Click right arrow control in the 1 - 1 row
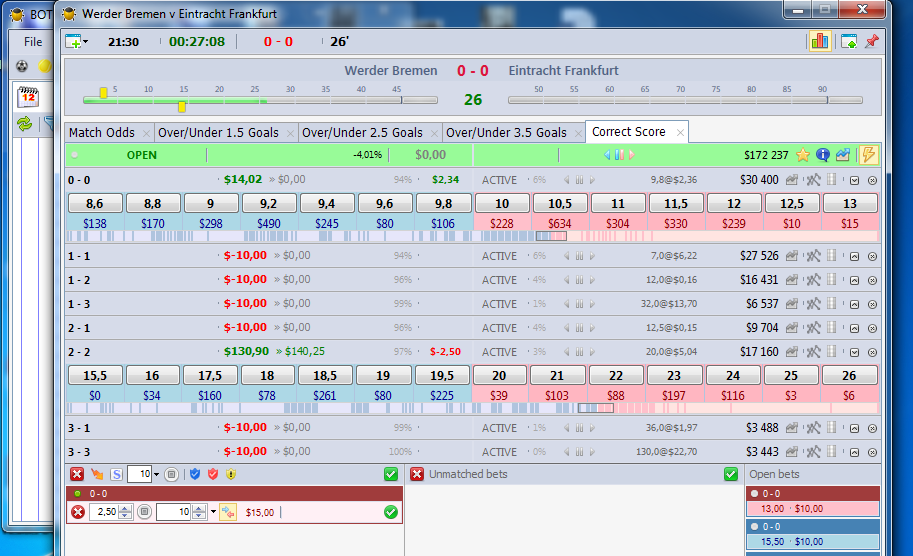 click(x=592, y=256)
